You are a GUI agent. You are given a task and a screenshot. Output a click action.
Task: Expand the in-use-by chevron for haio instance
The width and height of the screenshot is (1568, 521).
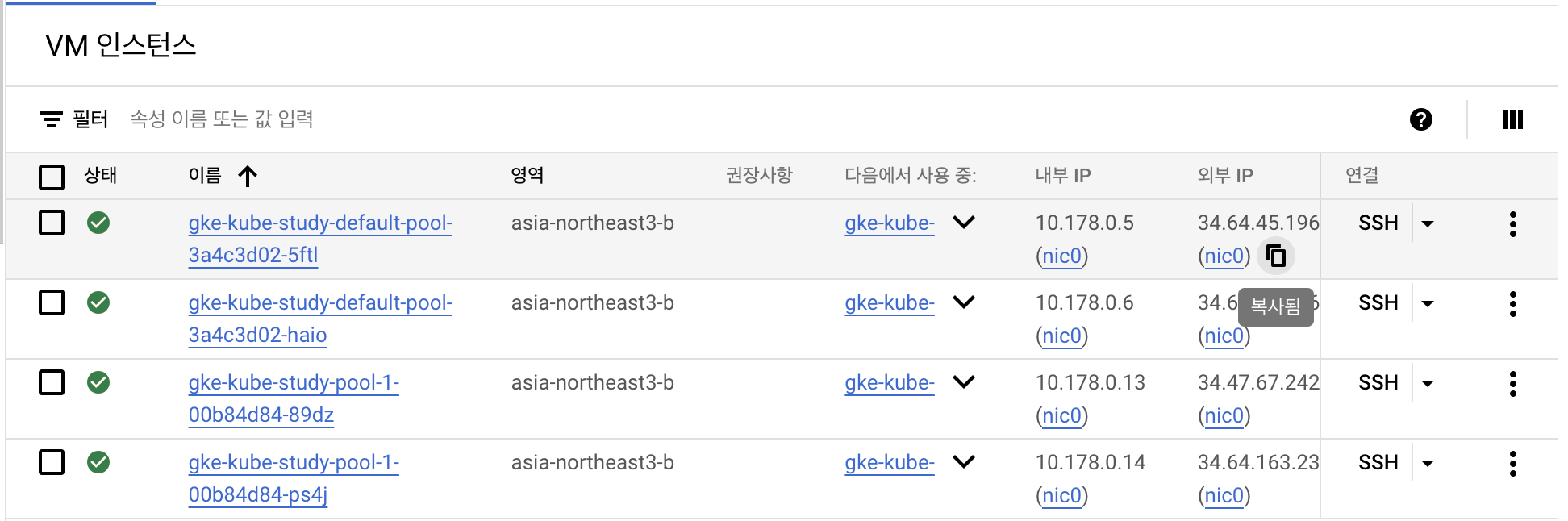click(x=964, y=302)
